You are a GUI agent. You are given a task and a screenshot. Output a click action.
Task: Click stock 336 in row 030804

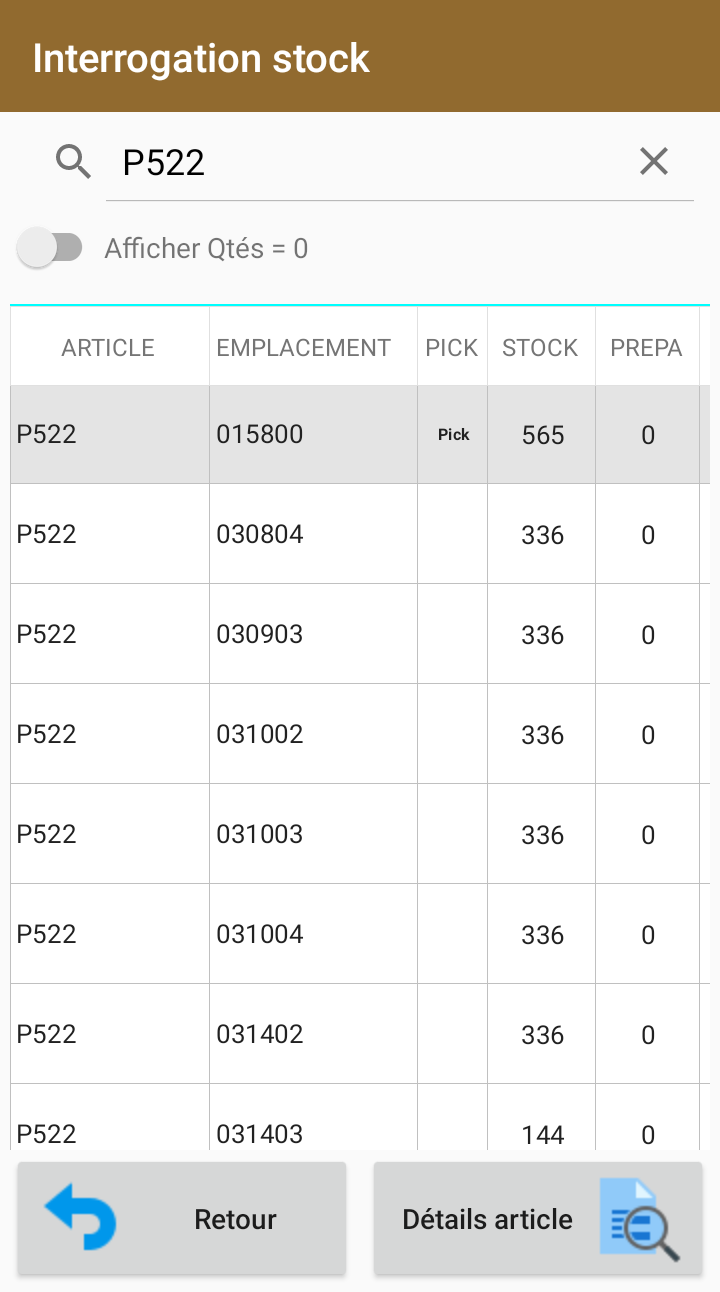tap(543, 535)
